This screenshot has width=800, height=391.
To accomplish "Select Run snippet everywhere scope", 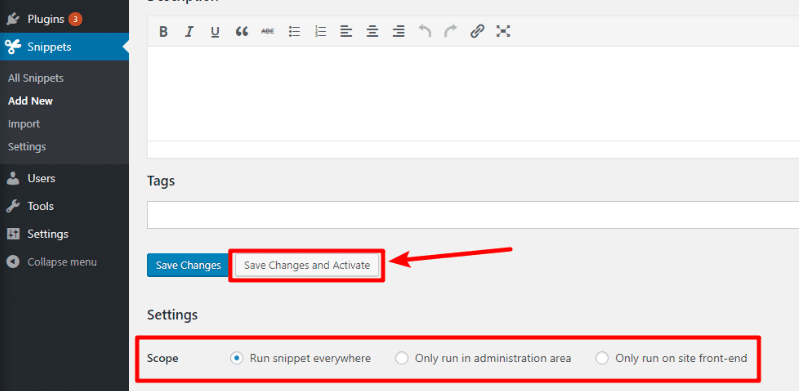I will pos(236,358).
